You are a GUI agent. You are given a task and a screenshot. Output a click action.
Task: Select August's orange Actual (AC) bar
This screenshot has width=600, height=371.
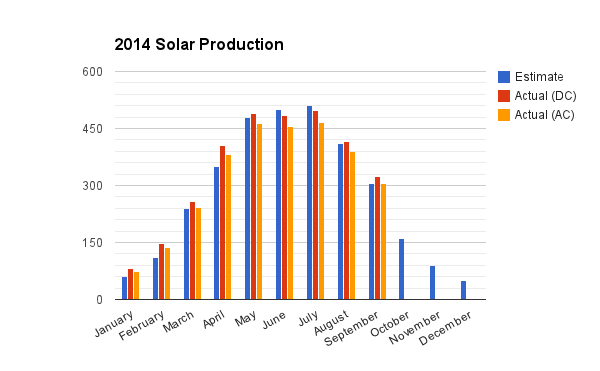(x=353, y=226)
